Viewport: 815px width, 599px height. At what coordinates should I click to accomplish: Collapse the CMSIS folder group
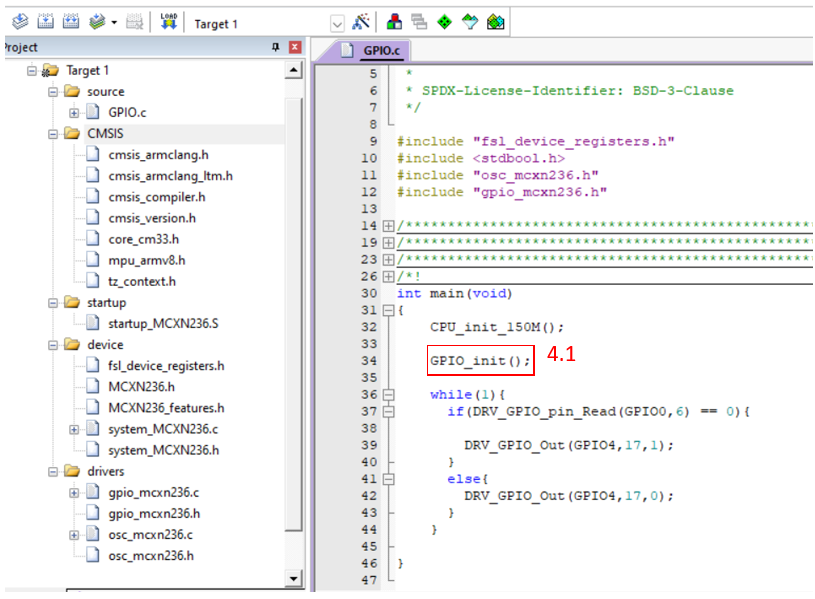coord(53,134)
